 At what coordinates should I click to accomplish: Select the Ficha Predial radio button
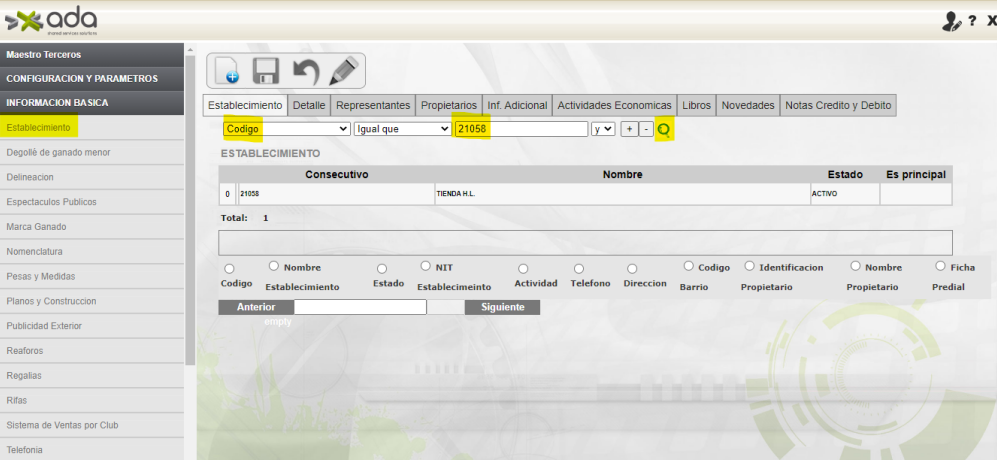940,266
